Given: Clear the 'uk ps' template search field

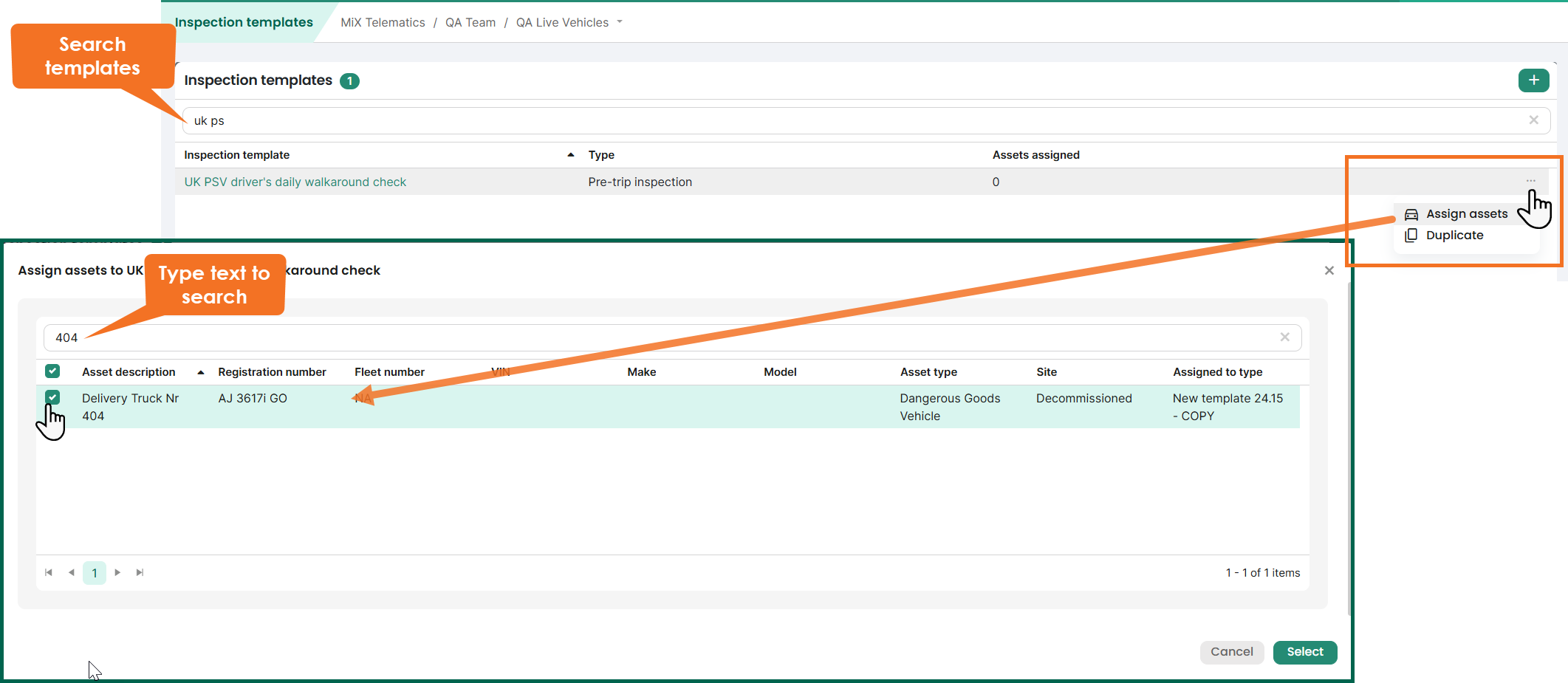Looking at the screenshot, I should (1533, 120).
